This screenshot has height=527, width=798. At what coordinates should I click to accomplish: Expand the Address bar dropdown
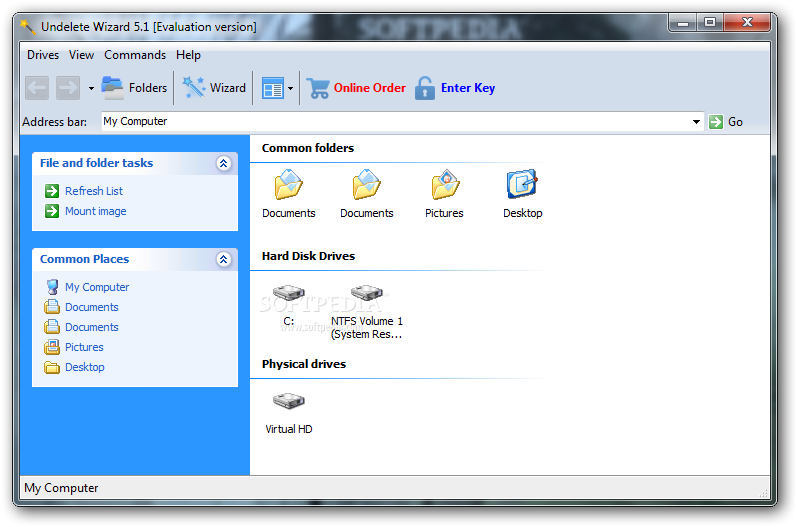point(696,122)
